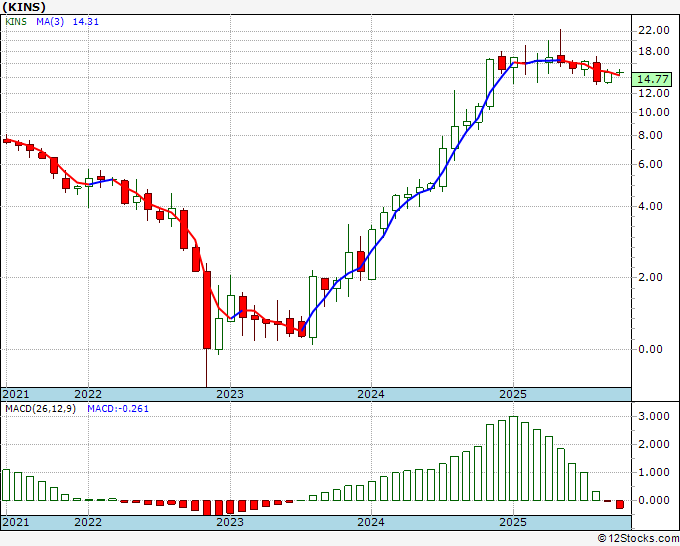Click the large red candlestick before 2023
The image size is (680, 546).
[207, 310]
